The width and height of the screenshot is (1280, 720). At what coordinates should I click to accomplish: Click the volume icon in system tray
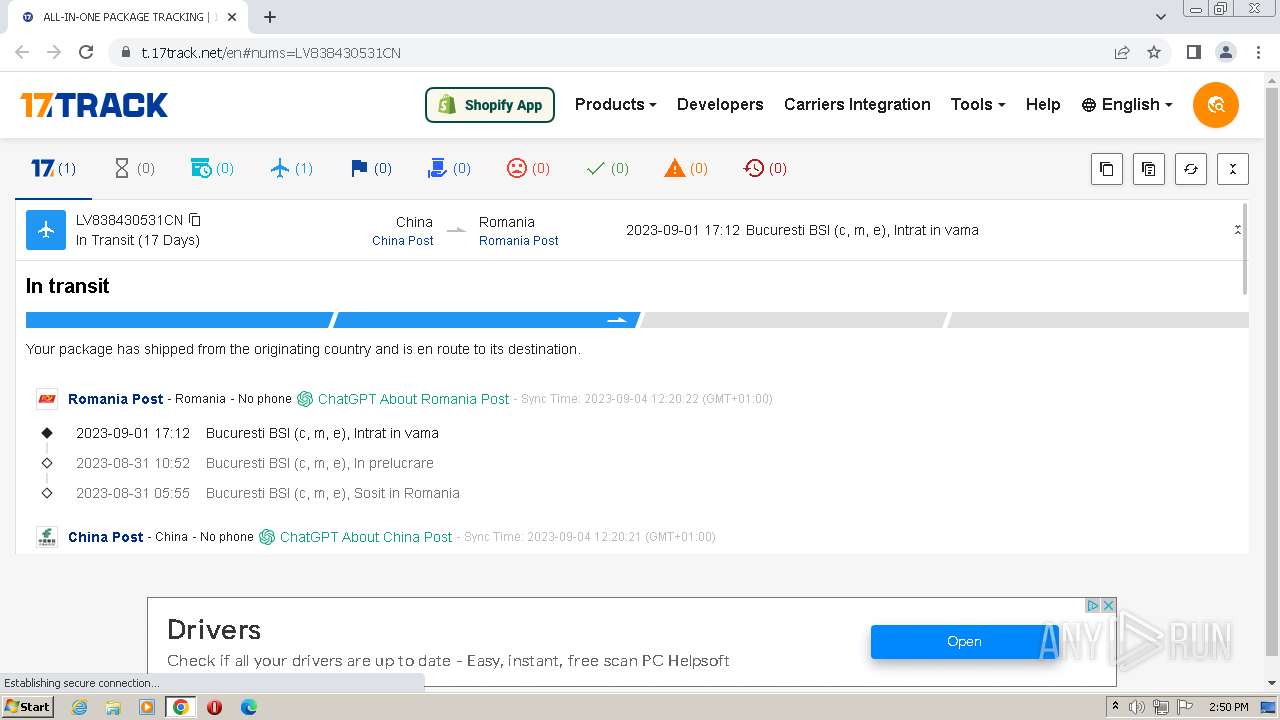tap(1137, 707)
